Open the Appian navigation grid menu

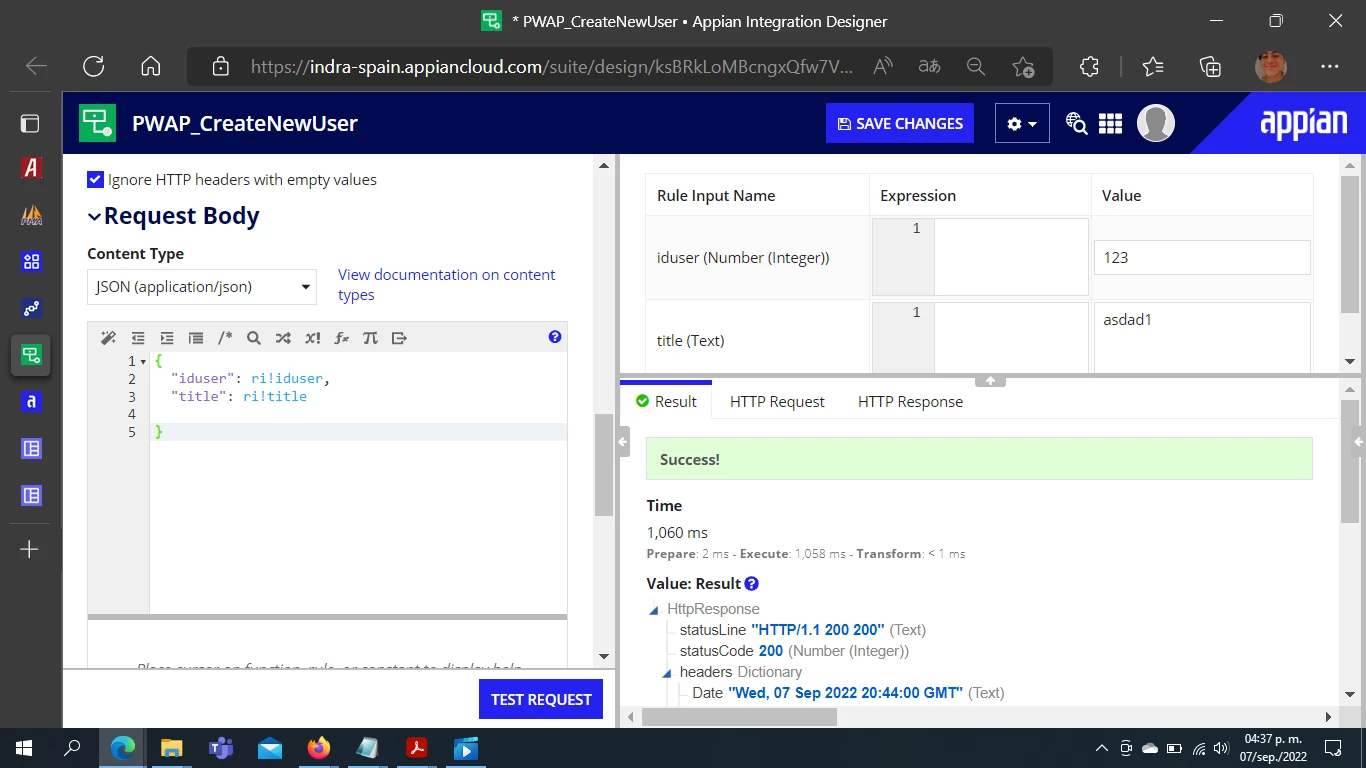(x=1110, y=123)
